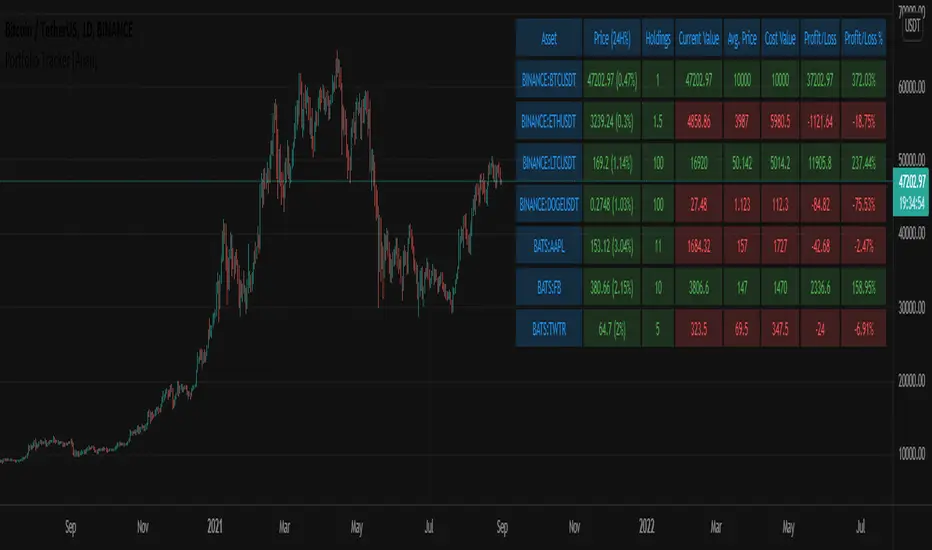Open the USDT currency selector
The image size is (932, 550).
coord(912,30)
